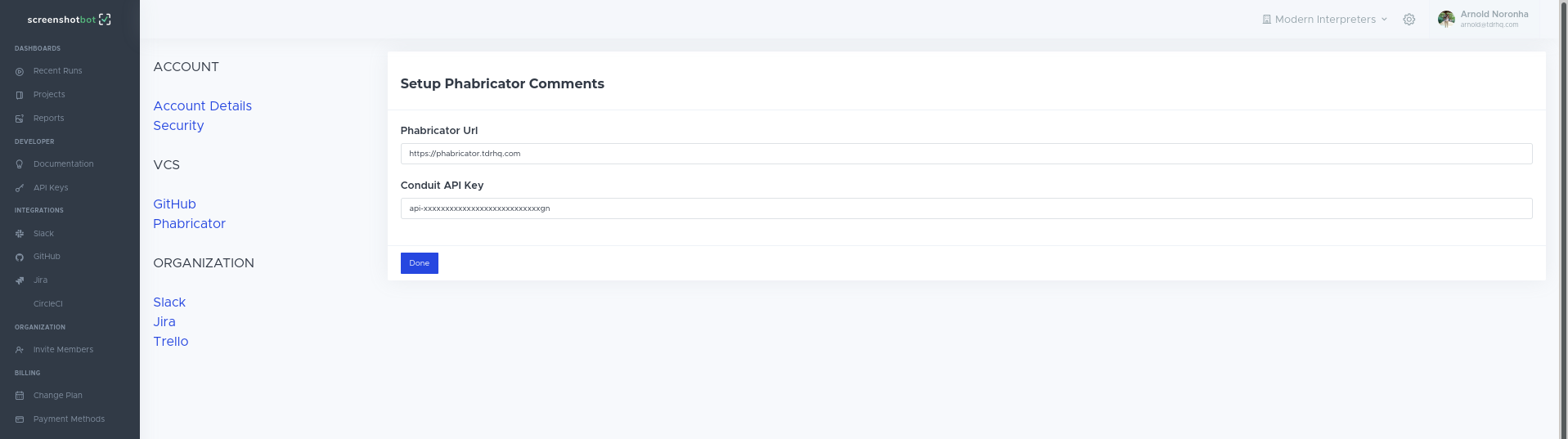Select Change Plan in billing menu
This screenshot has height=439, width=1568.
57,396
